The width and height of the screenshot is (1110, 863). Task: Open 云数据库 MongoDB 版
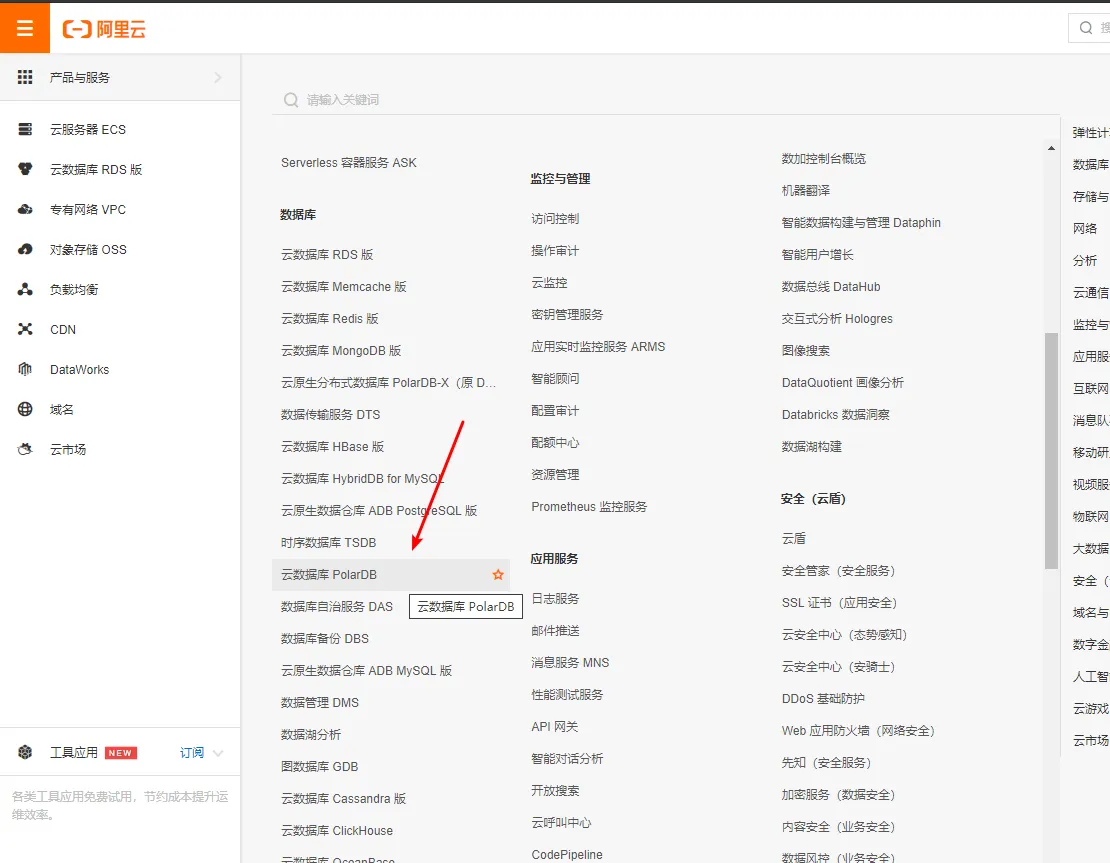pos(341,350)
